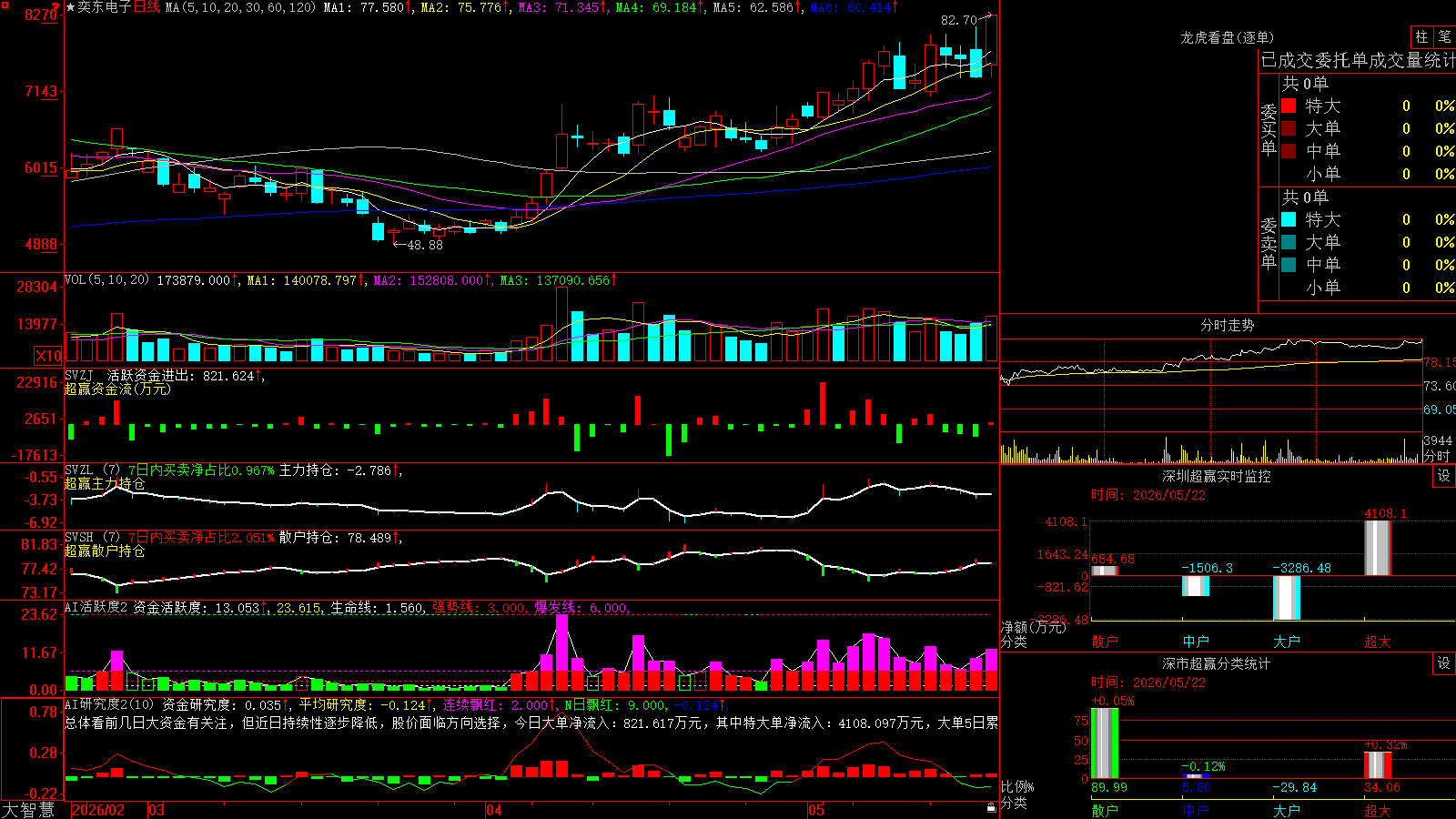The height and width of the screenshot is (819, 1456).
Task: Open 设 settings for 深市超赢分类统计
Action: point(1444,663)
